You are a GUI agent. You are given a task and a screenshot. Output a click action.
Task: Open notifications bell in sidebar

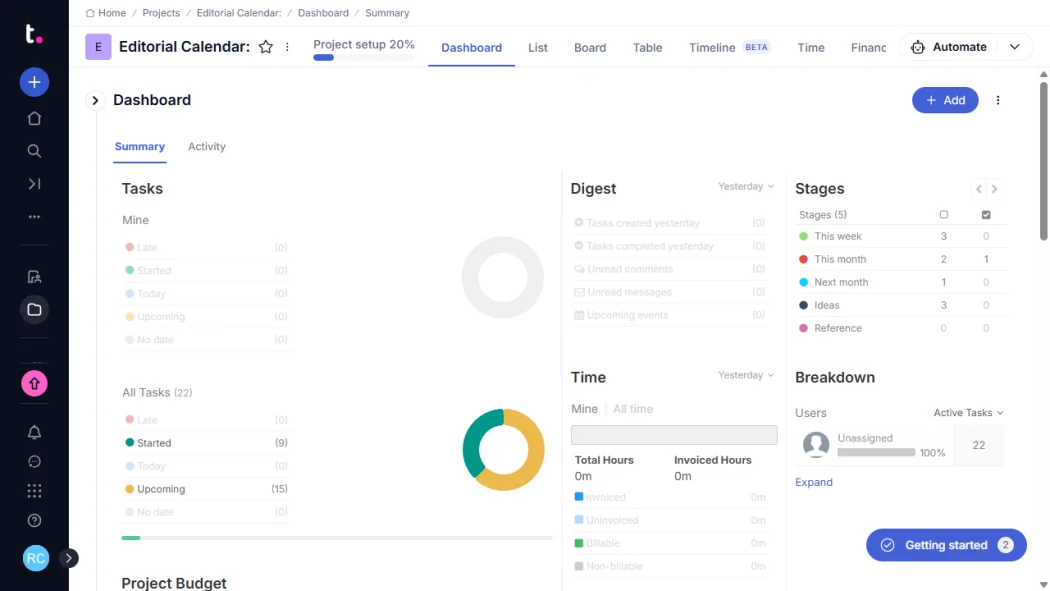(x=34, y=432)
